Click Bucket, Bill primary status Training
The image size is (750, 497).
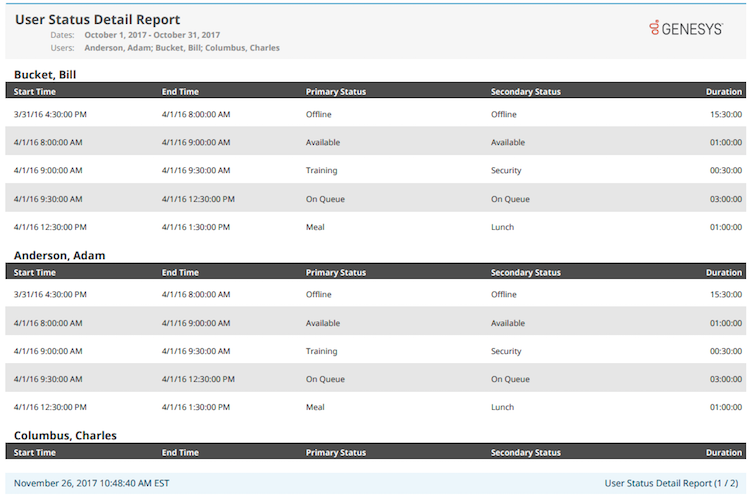click(x=321, y=170)
